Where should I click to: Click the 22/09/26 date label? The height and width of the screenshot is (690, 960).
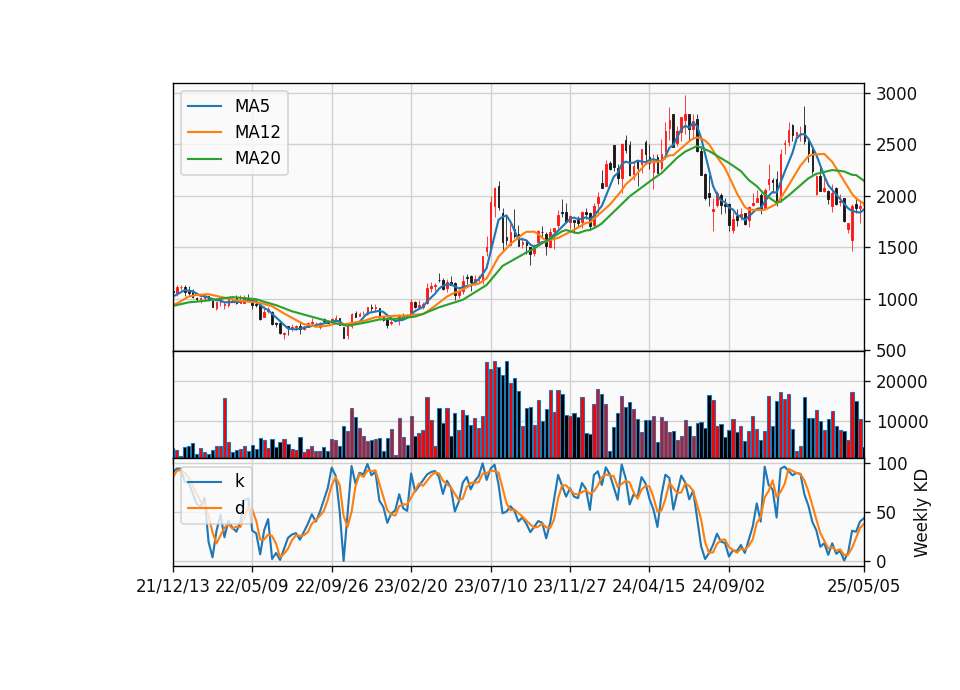(x=332, y=586)
